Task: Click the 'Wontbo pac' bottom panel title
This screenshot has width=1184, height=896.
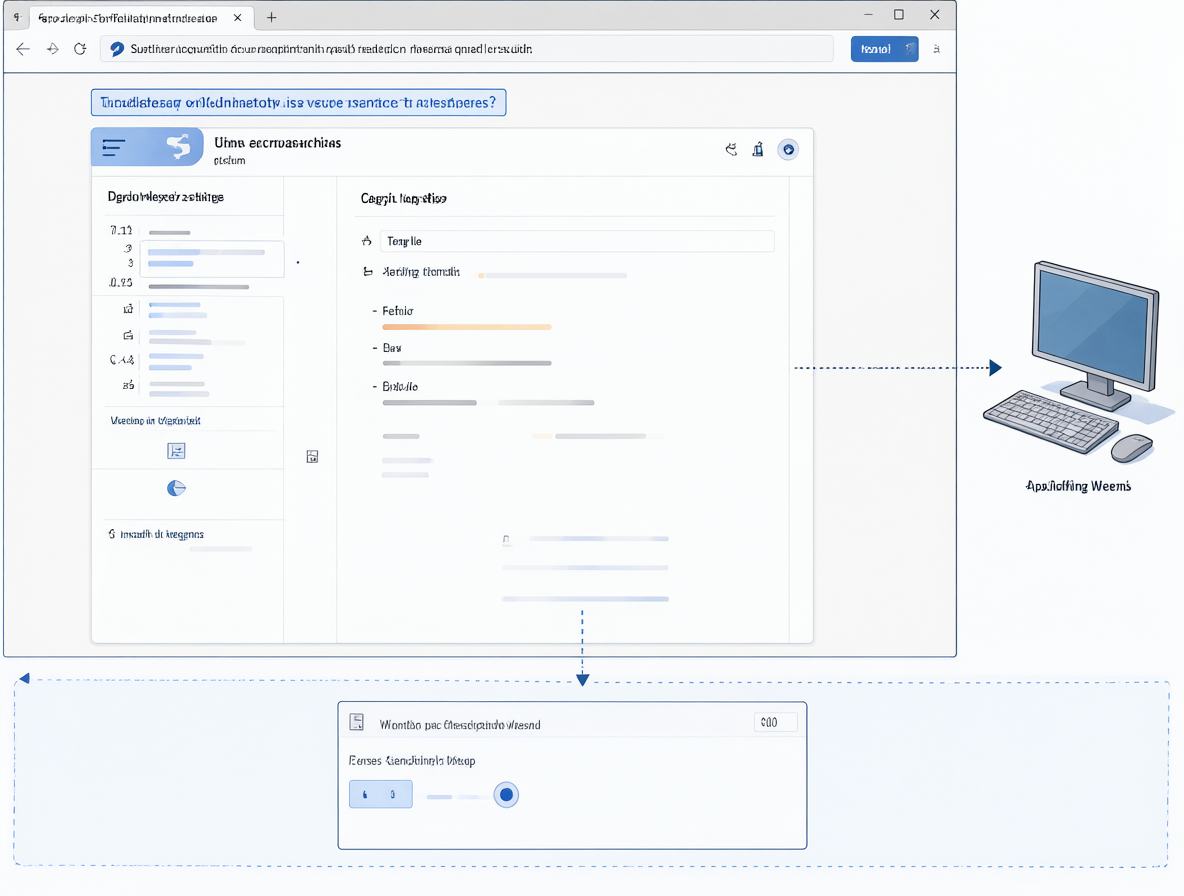Action: (x=460, y=725)
